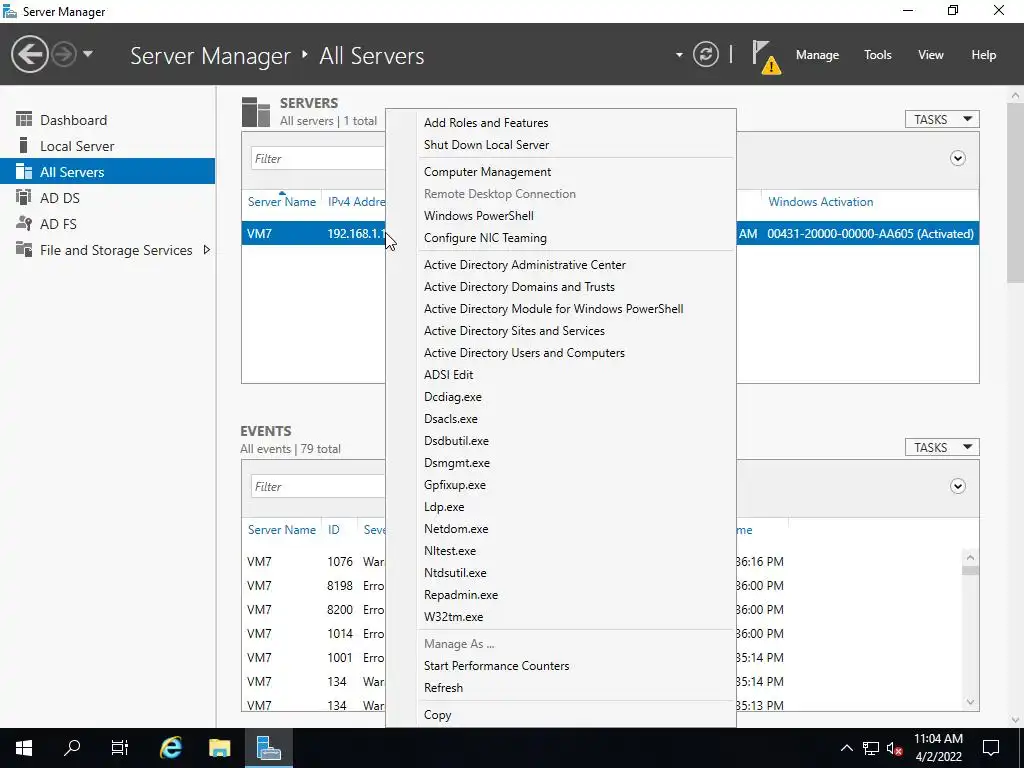Click the Local Server icon

24,145
